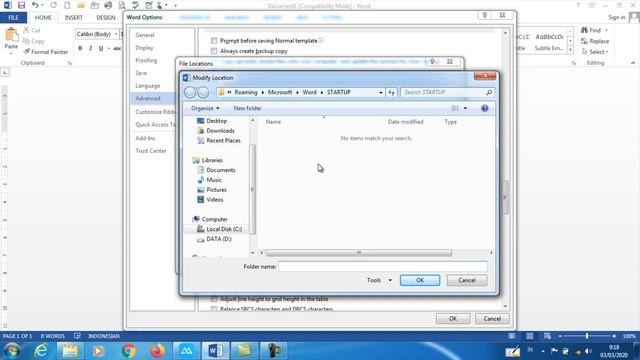Switch to the INSERT ribbon tab

point(73,18)
